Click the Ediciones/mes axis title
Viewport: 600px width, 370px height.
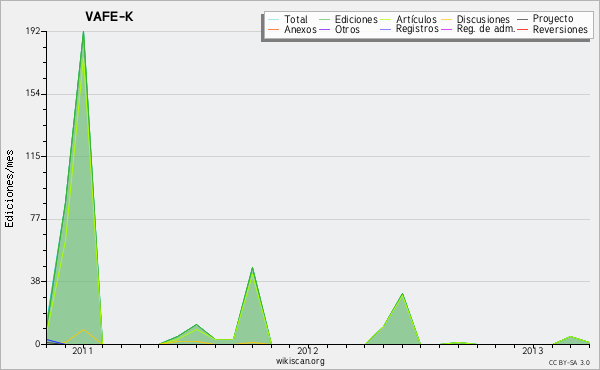point(9,189)
